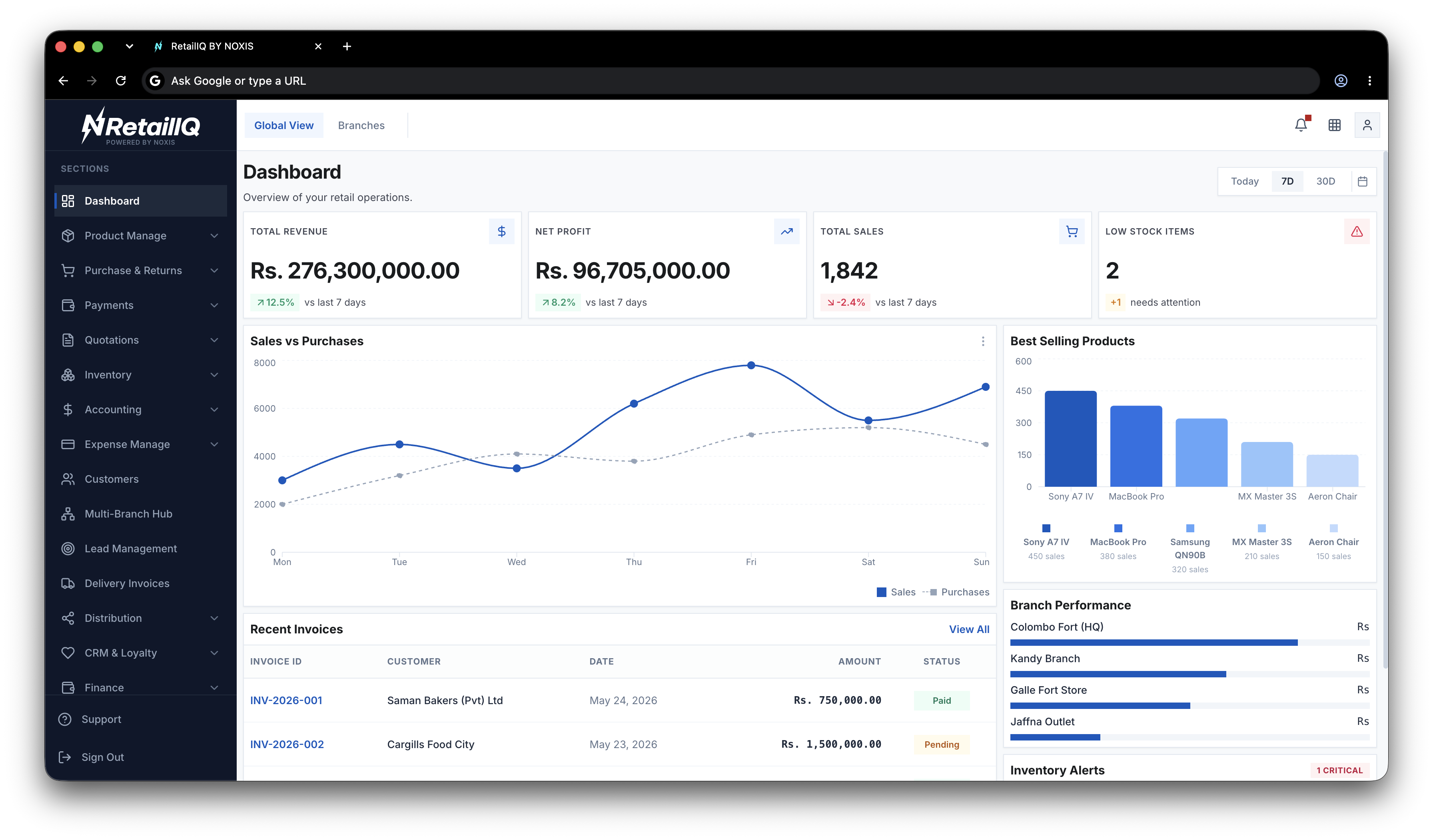Click the MacBook Pro legend color swatch

coord(1118,528)
